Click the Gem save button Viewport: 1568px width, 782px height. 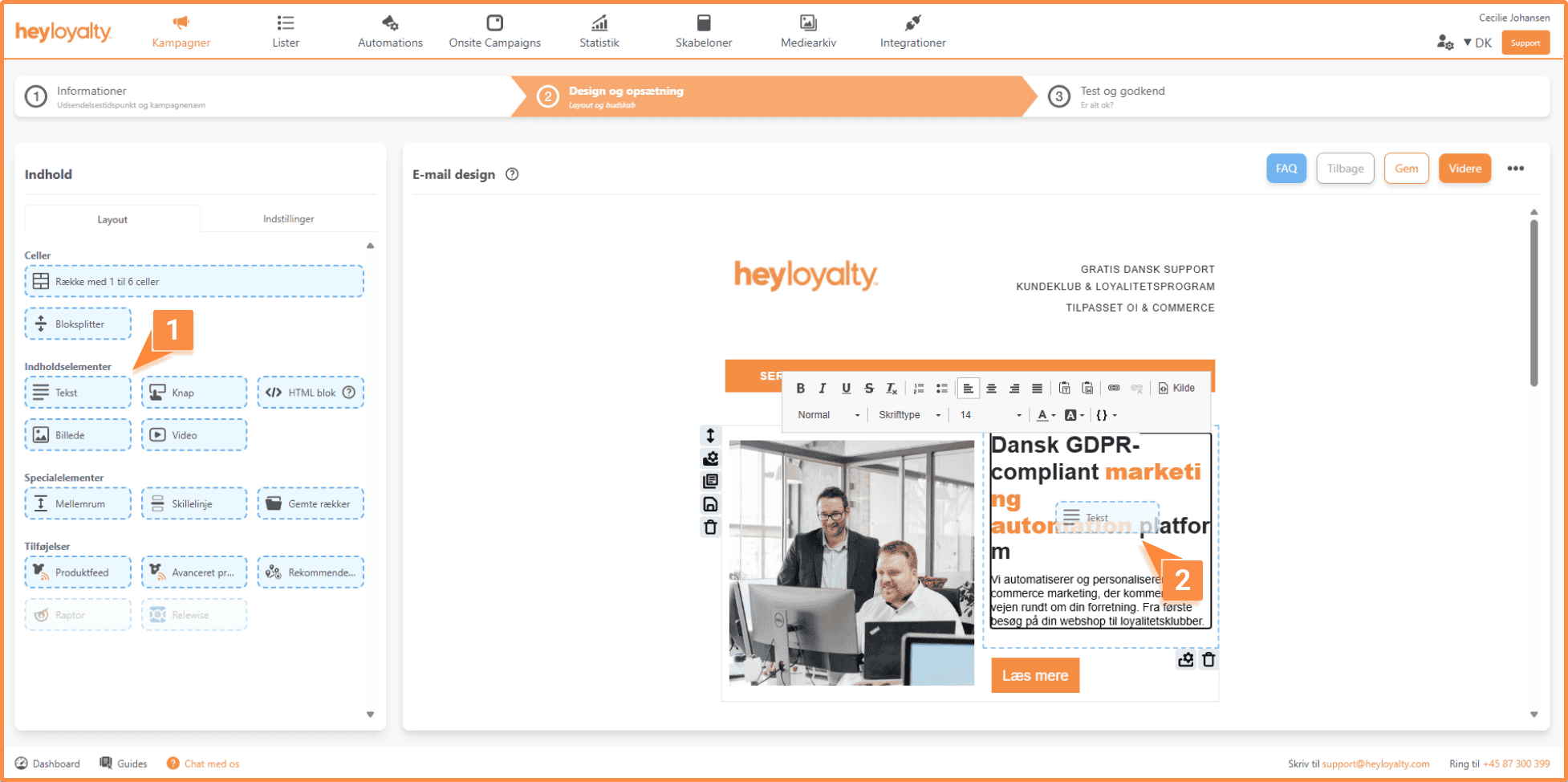tap(1406, 169)
